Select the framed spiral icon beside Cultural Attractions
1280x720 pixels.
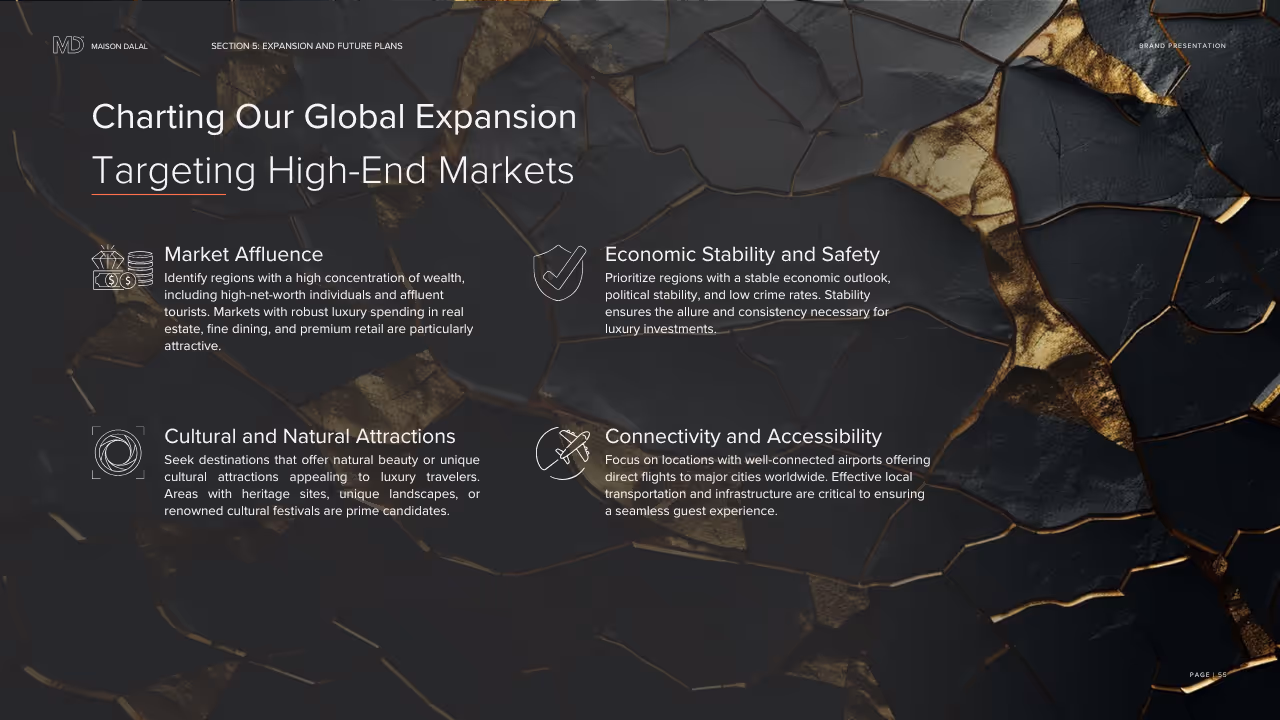pos(118,452)
